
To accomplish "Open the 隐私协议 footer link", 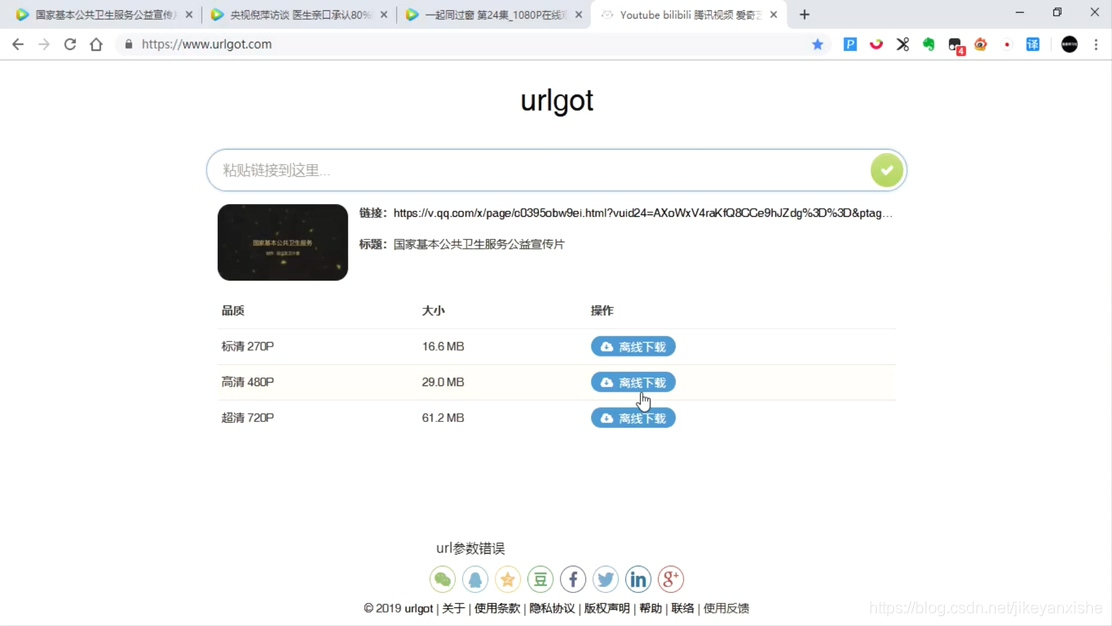I will 552,608.
